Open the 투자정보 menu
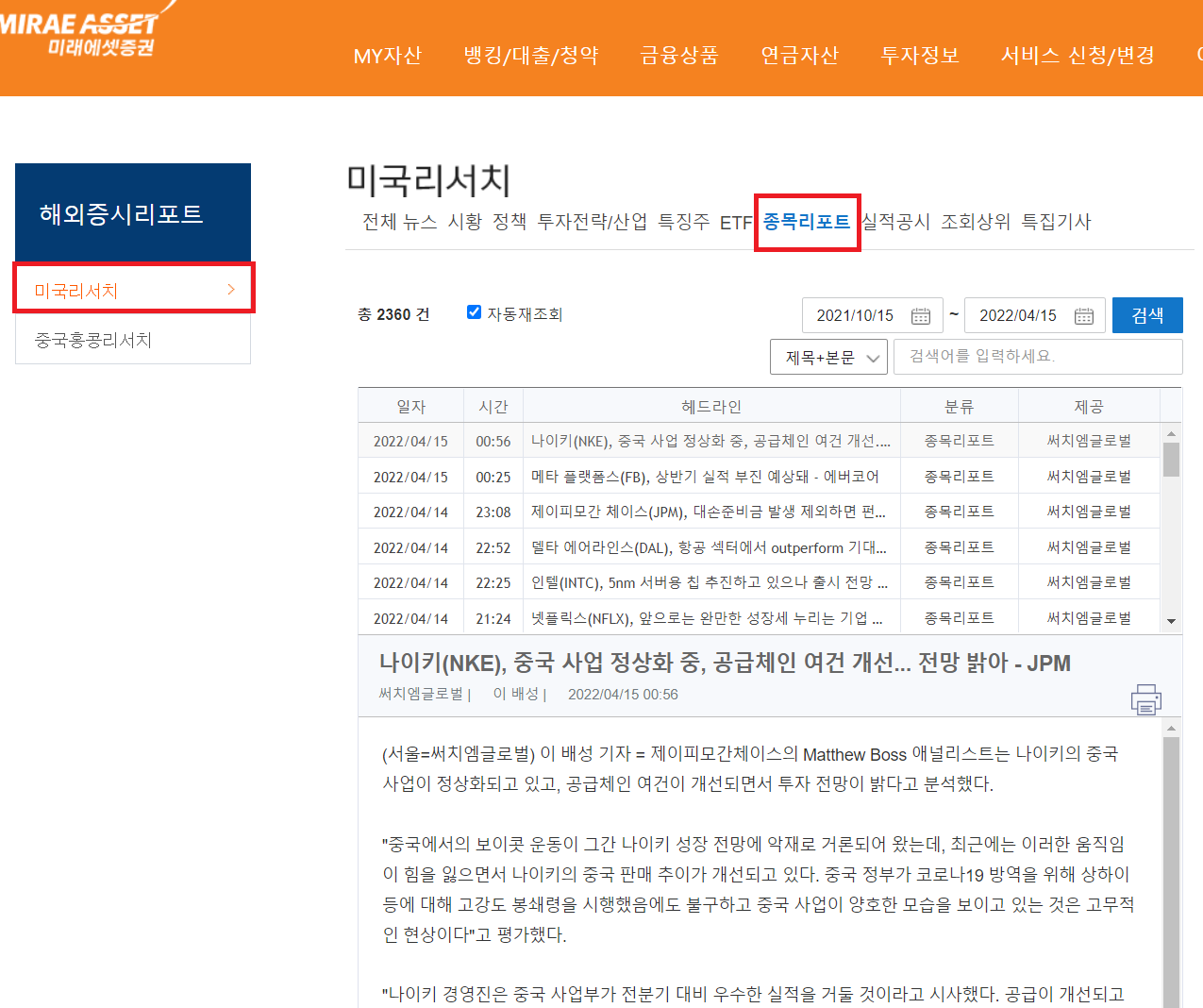Viewport: 1203px width, 1008px height. coord(919,56)
